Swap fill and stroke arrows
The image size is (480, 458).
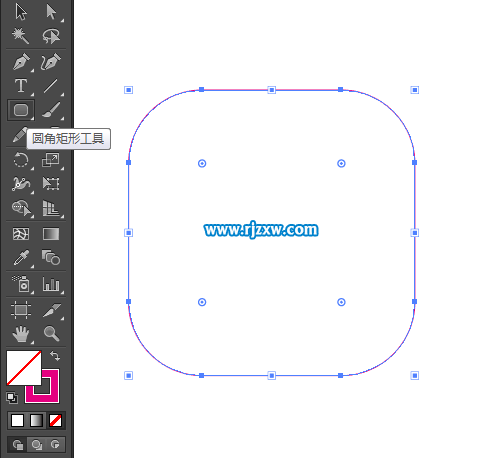[x=55, y=356]
